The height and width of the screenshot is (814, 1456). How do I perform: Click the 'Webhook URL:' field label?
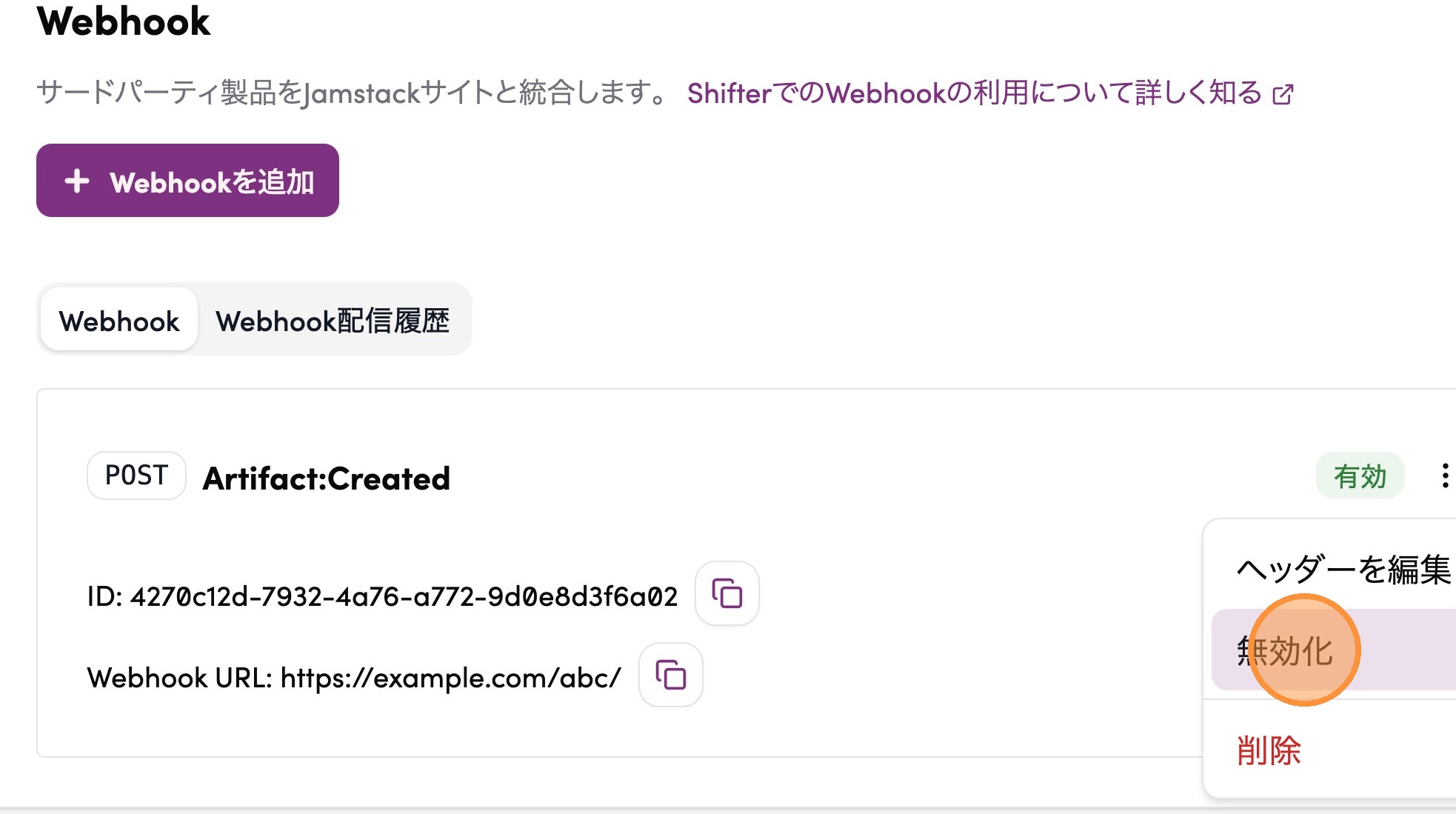(179, 678)
